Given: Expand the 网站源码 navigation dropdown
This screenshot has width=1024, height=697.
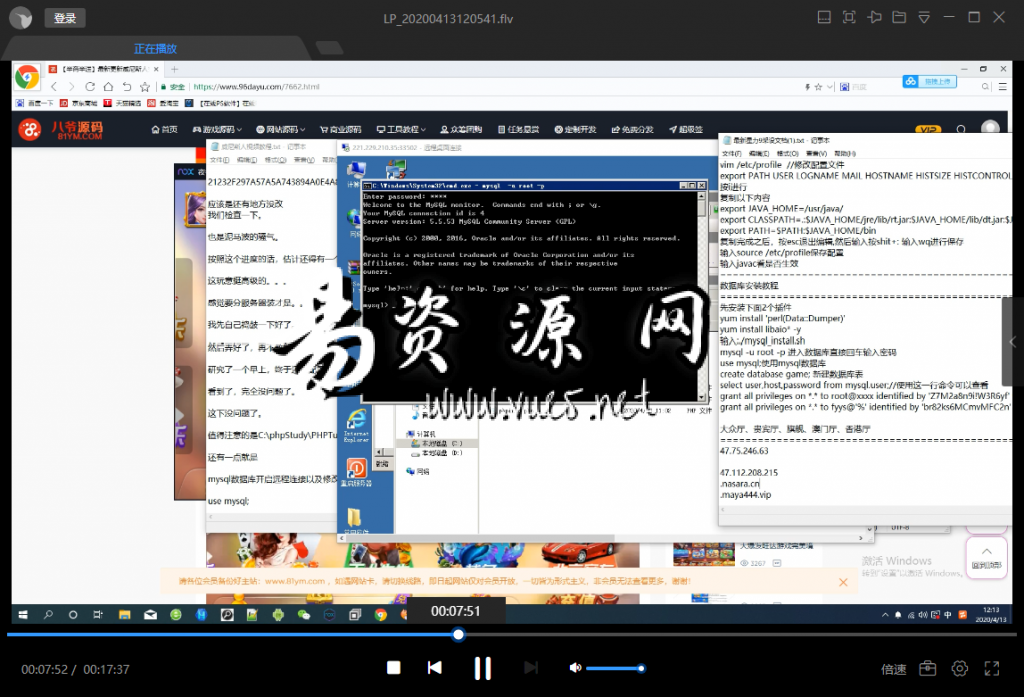Looking at the screenshot, I should coord(281,129).
